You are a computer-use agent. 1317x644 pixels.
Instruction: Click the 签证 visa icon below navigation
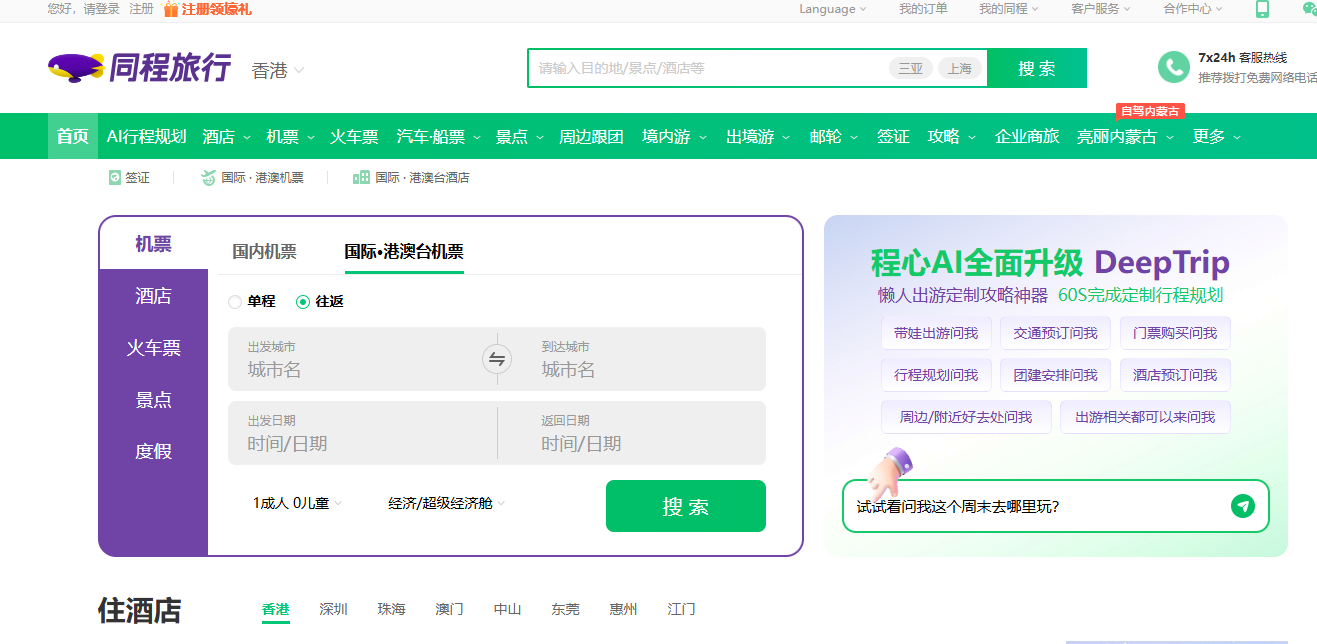click(x=115, y=177)
